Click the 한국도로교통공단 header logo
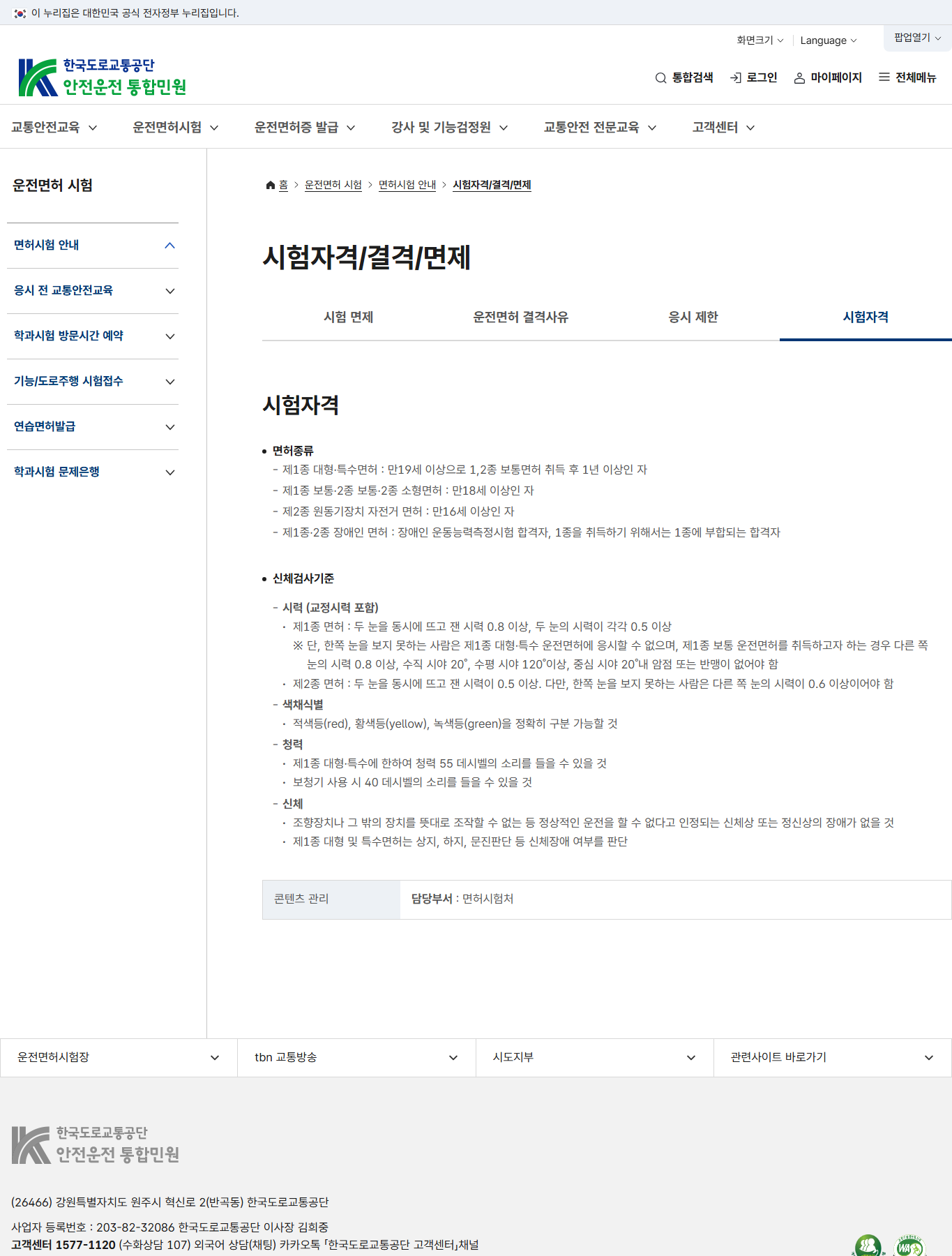Image resolution: width=952 pixels, height=1256 pixels. [x=103, y=77]
